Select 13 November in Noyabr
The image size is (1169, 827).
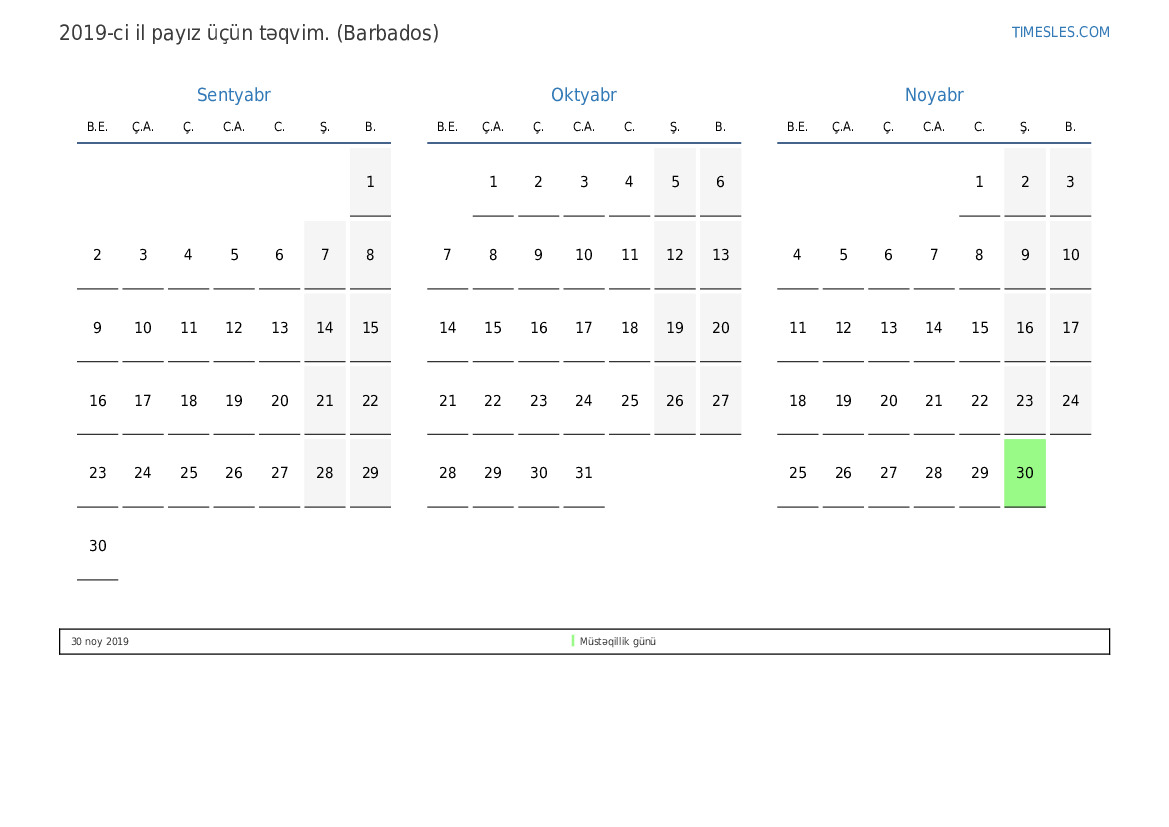[888, 328]
